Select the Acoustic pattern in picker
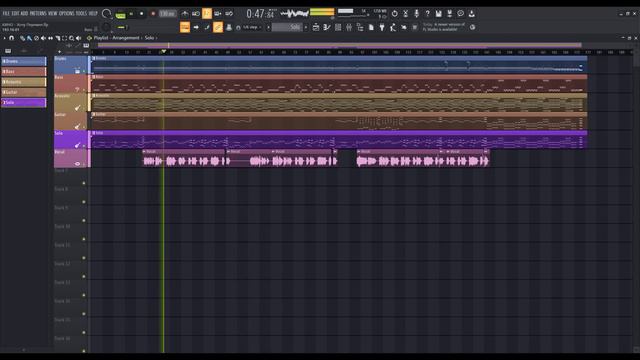 point(24,82)
